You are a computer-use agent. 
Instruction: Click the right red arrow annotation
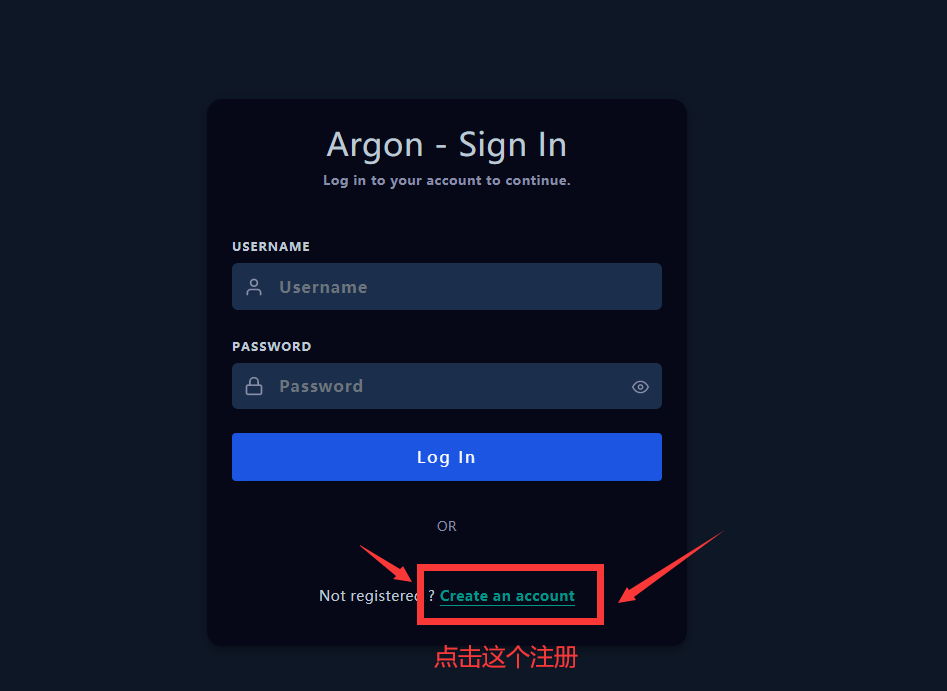click(670, 567)
